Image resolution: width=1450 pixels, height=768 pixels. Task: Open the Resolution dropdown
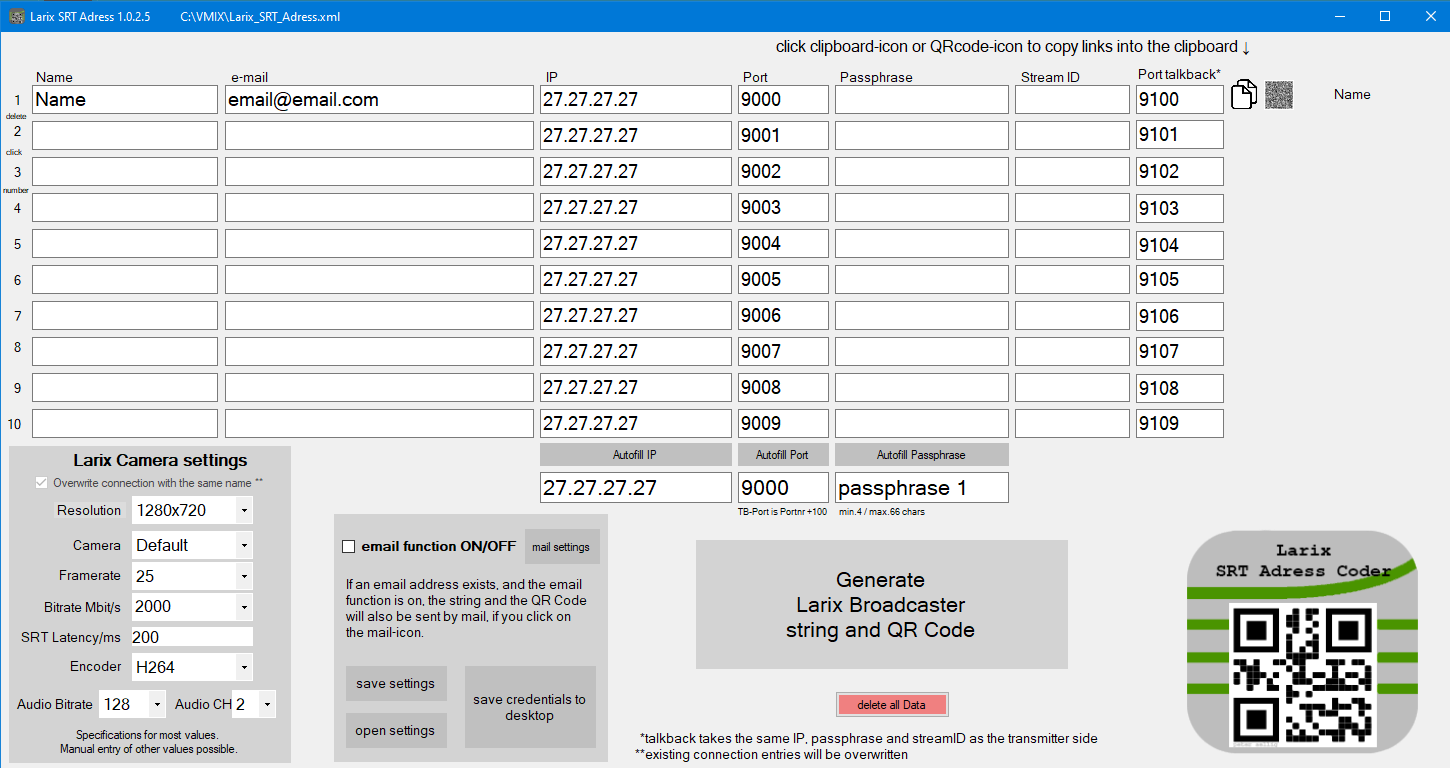tap(244, 510)
